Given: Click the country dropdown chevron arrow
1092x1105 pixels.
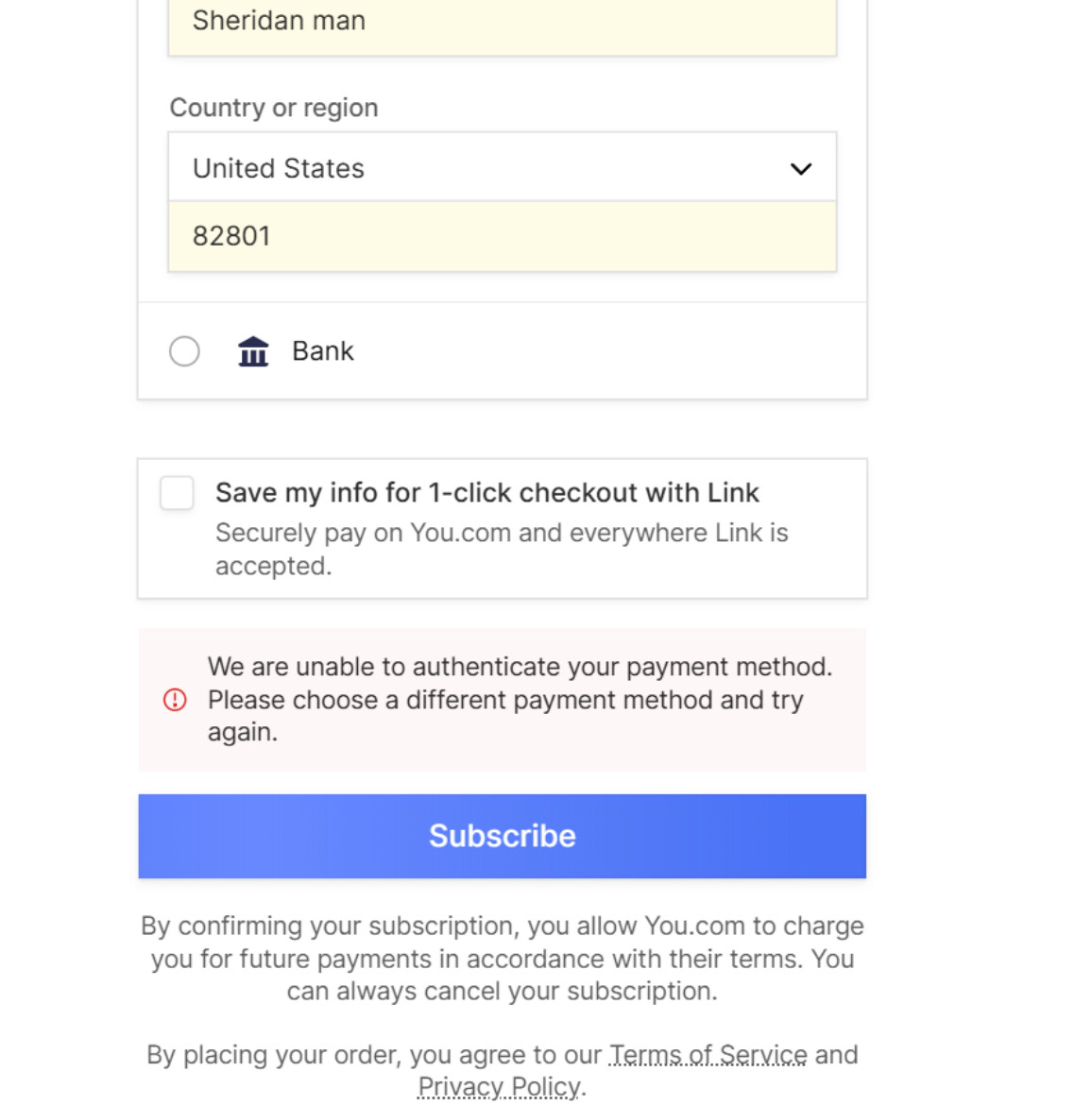Looking at the screenshot, I should point(801,169).
